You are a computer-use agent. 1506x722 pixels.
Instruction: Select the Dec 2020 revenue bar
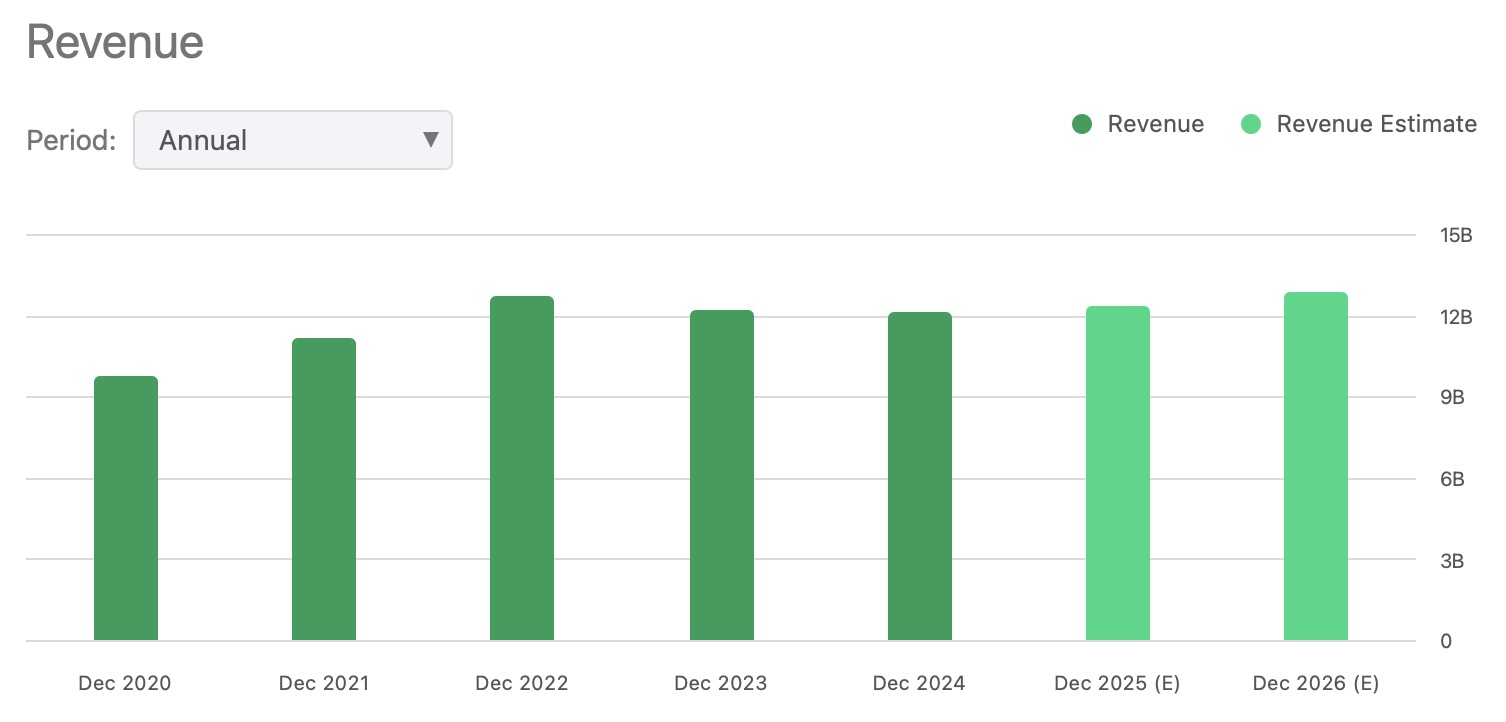[126, 508]
